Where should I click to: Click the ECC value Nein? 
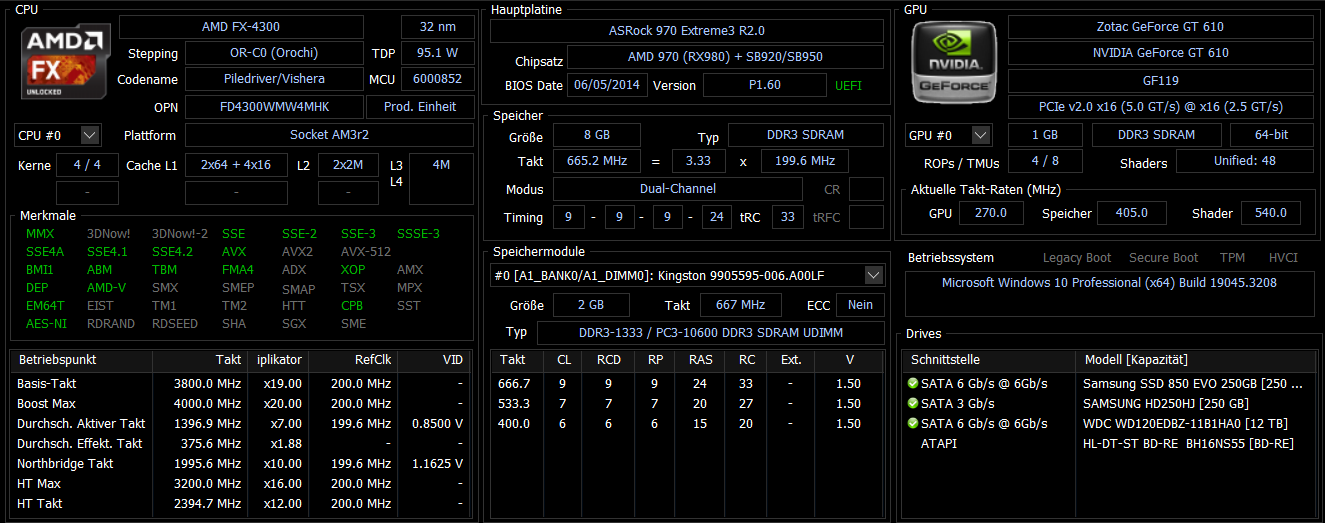click(x=860, y=305)
